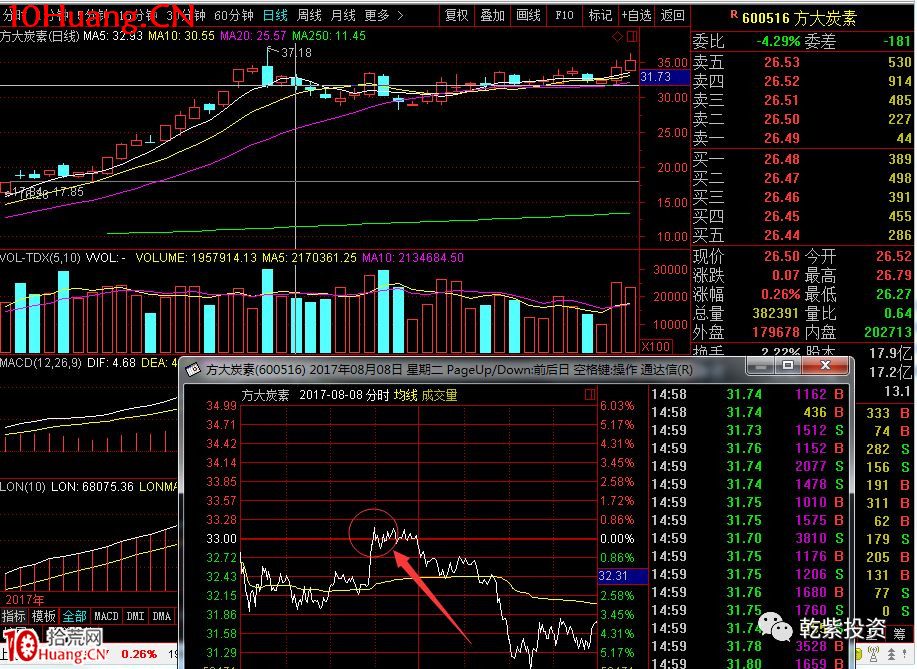This screenshot has height=669, width=917.
Task: Click the layout icon in intraday popup
Action: (x=590, y=394)
